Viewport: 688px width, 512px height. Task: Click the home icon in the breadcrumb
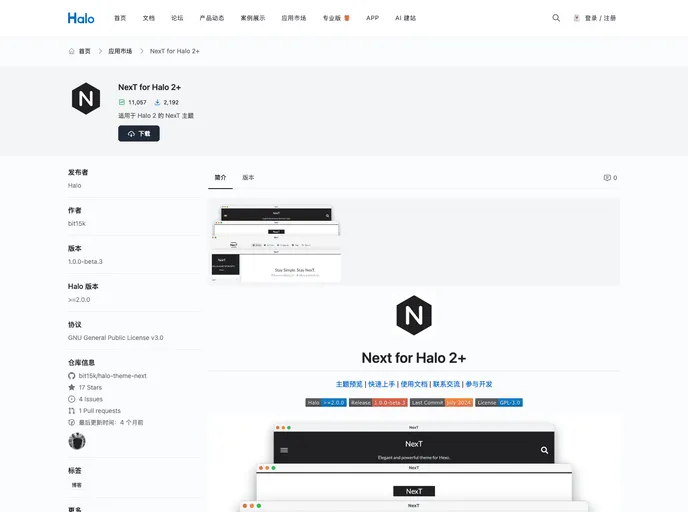point(71,51)
